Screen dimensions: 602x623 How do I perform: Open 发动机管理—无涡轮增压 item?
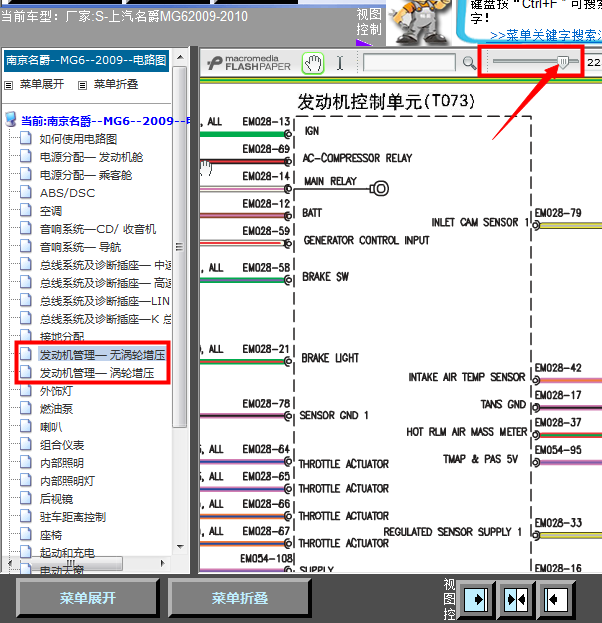tap(102, 355)
